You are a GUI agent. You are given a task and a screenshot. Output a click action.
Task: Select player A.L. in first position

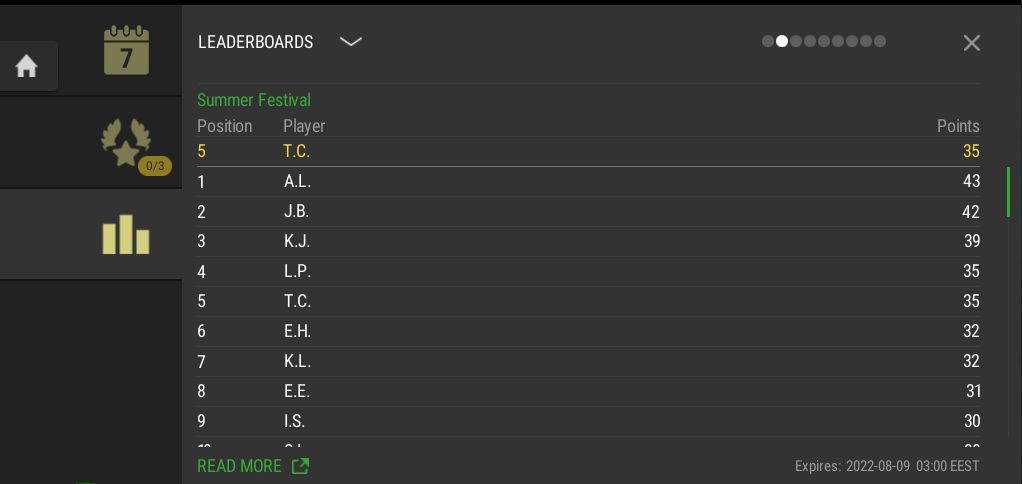click(x=589, y=182)
